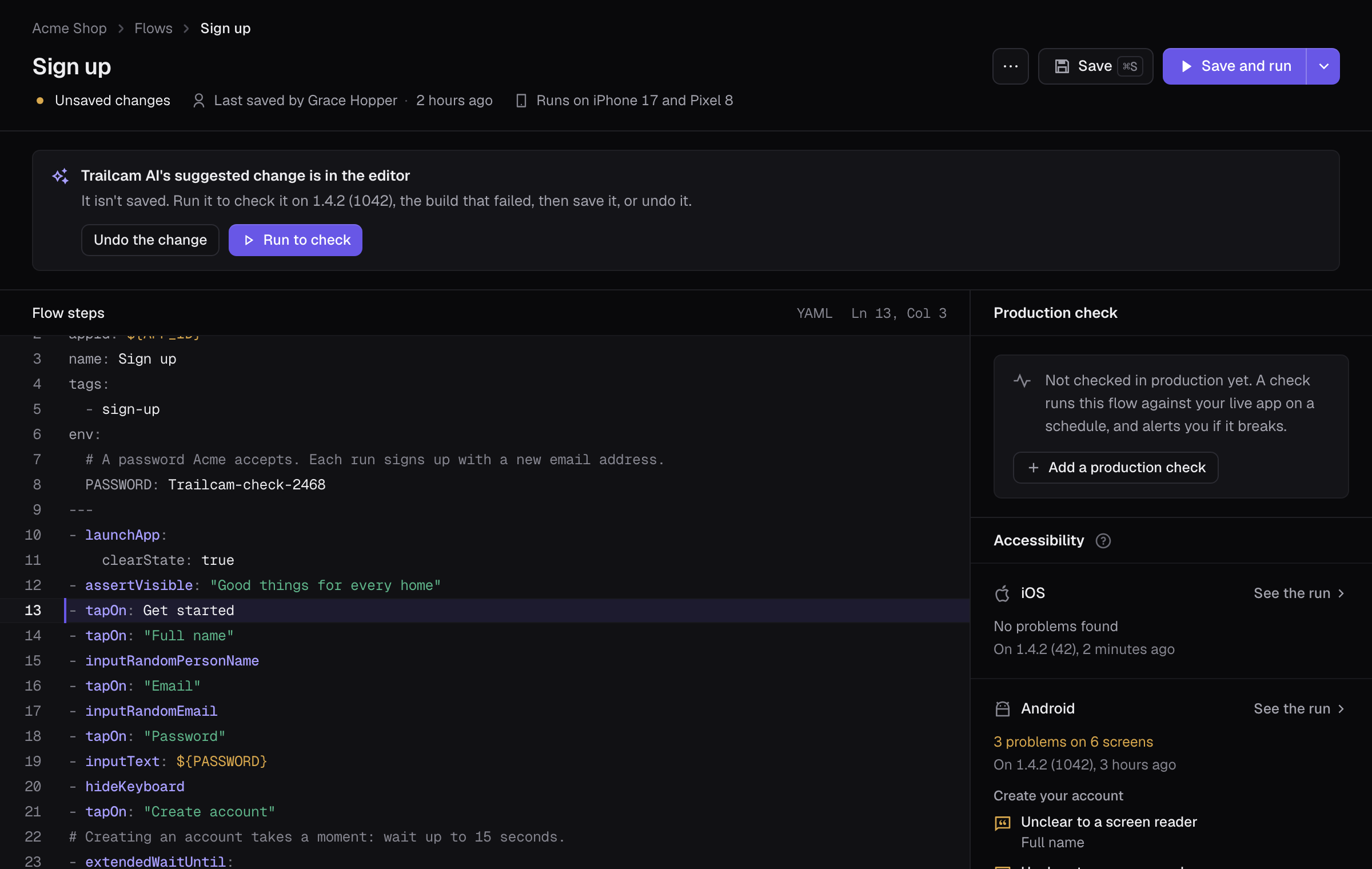This screenshot has width=1372, height=869.
Task: Click the line 'PASSWORD: Trailcam-check-2468'
Action: point(205,485)
